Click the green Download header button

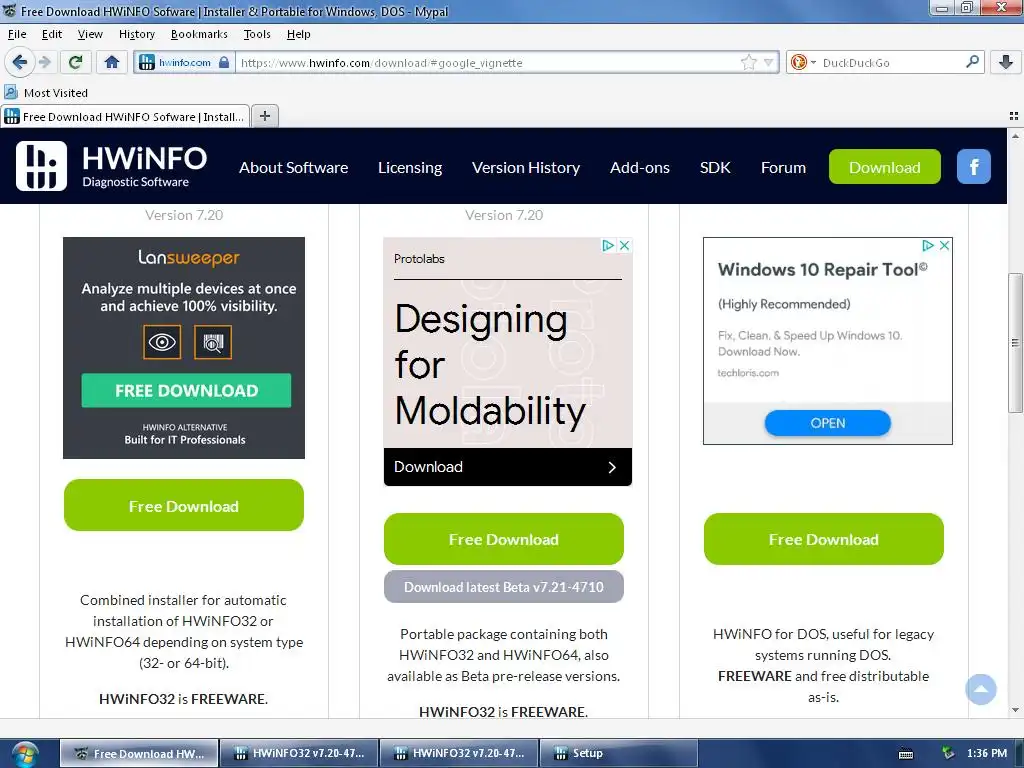click(885, 167)
